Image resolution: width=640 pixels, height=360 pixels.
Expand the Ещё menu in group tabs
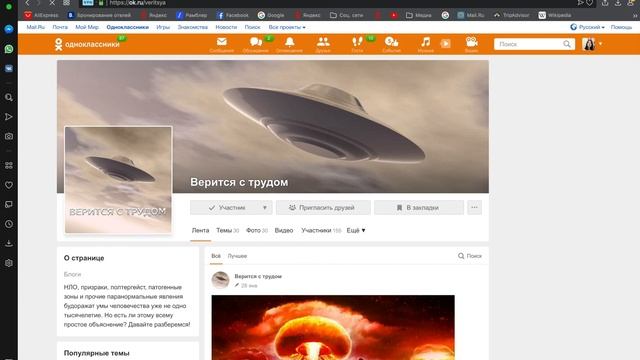click(x=356, y=231)
